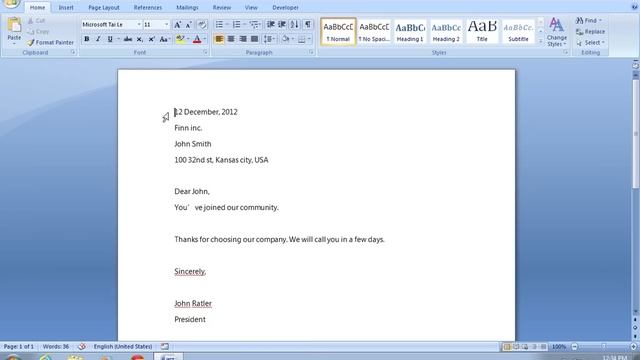Open proofing errors status icon

tap(82, 347)
